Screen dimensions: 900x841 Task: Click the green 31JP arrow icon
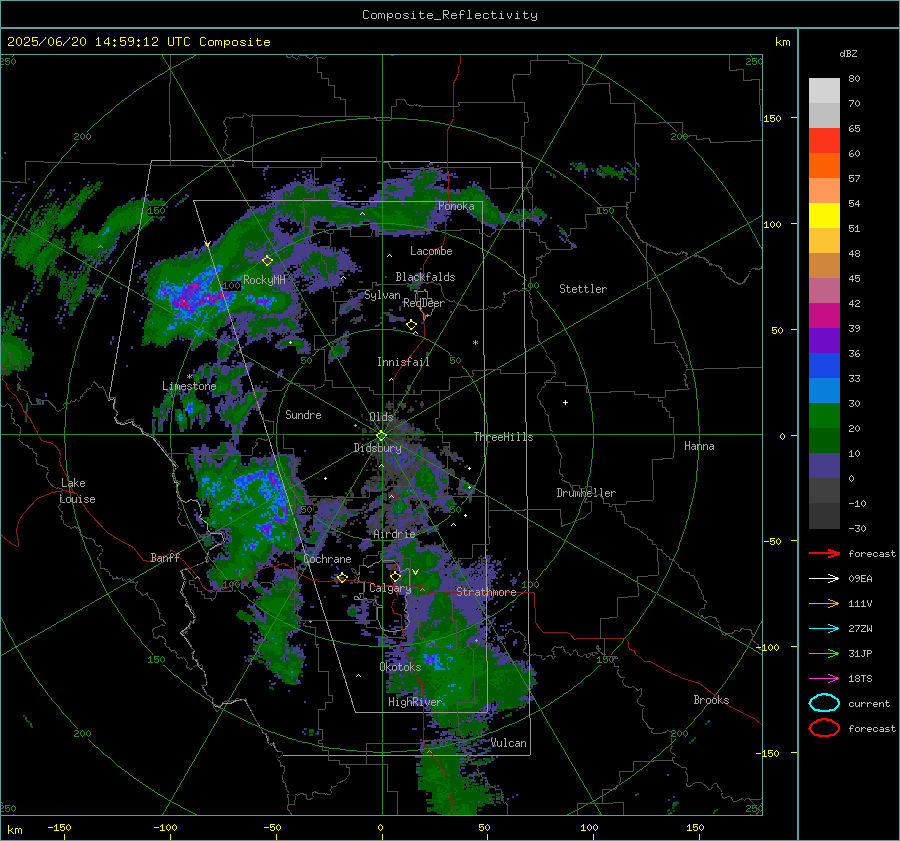tap(824, 653)
